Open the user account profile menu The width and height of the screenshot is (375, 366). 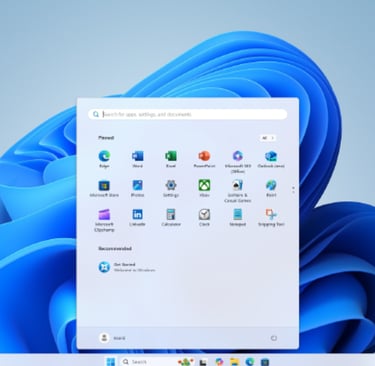pyautogui.click(x=112, y=338)
